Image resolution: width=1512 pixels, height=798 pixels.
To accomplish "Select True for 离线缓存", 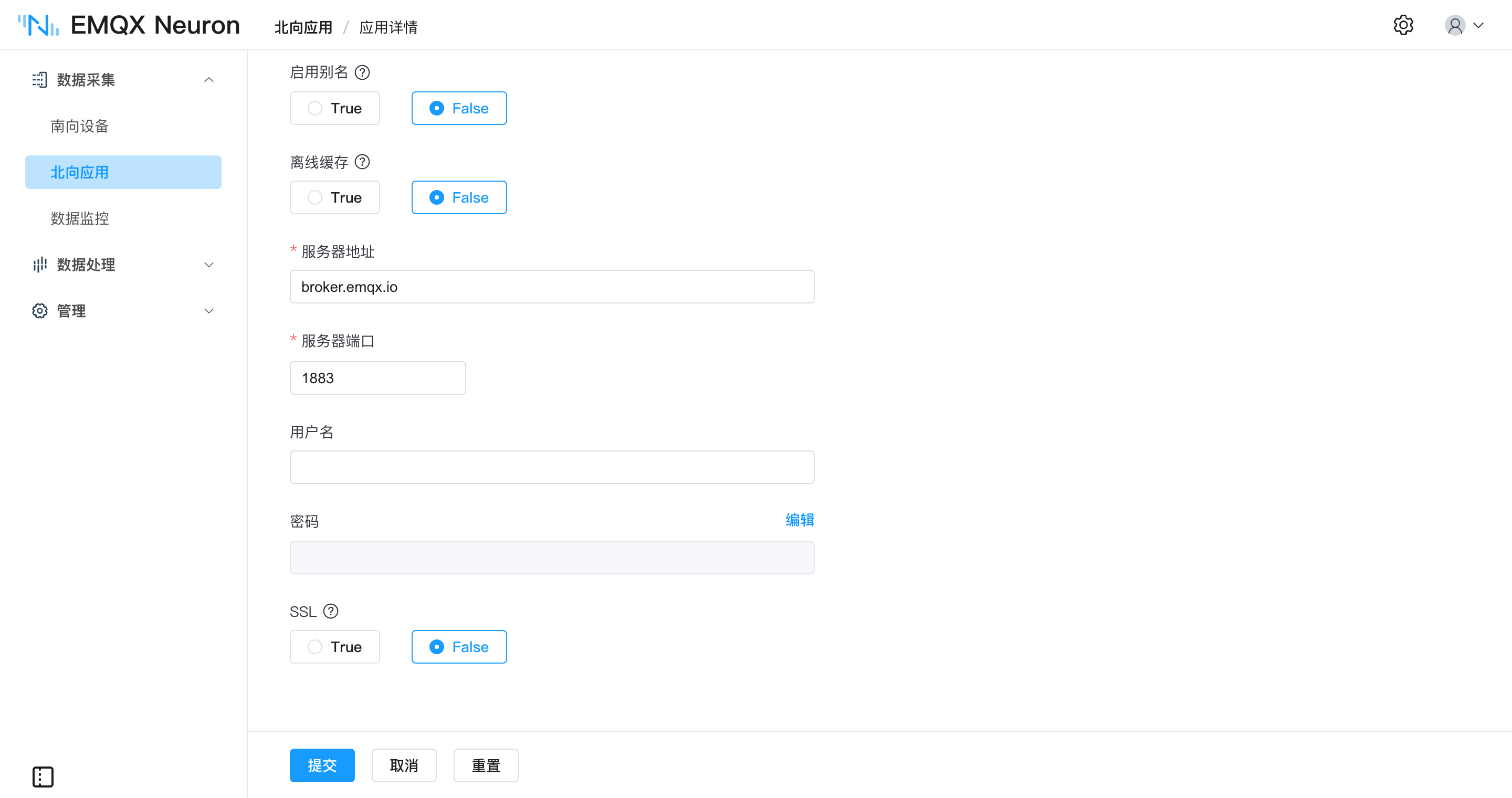I will [x=334, y=197].
